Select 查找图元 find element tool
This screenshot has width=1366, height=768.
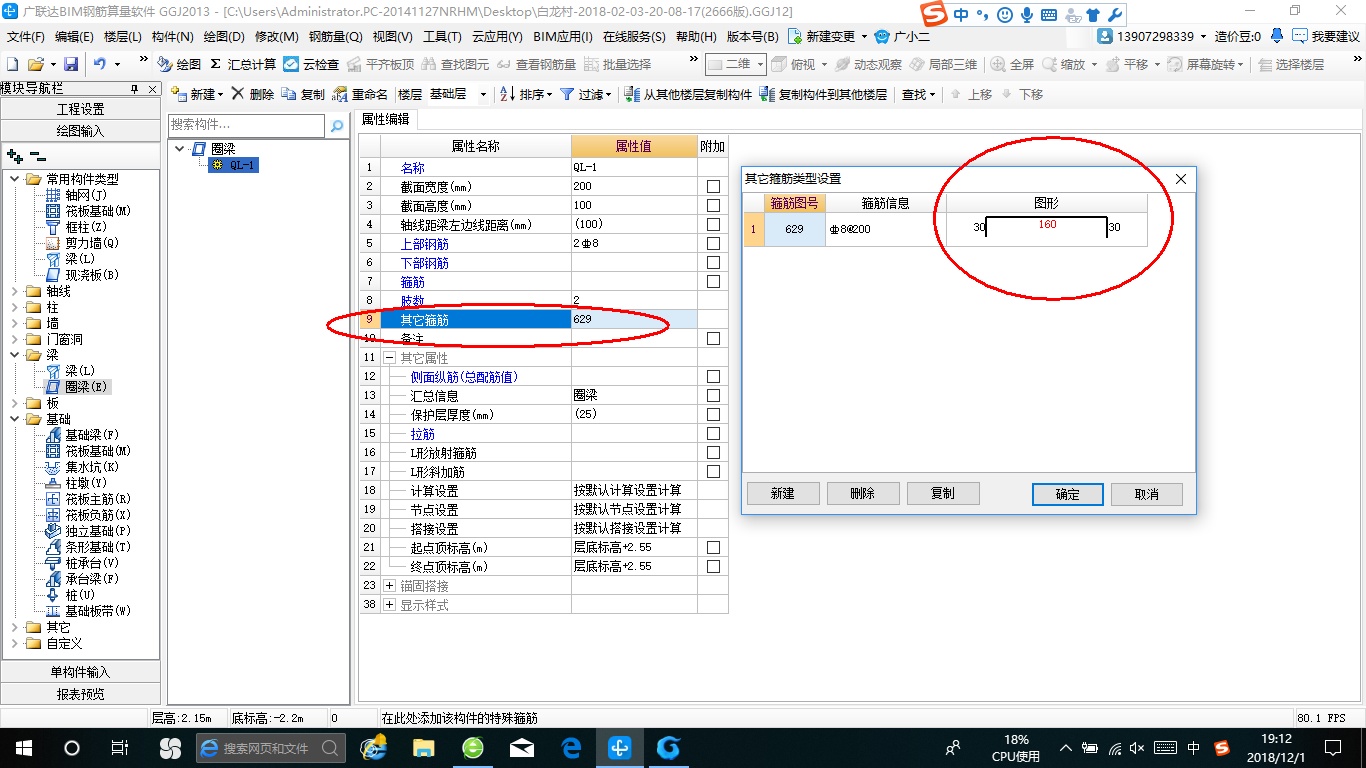click(456, 64)
